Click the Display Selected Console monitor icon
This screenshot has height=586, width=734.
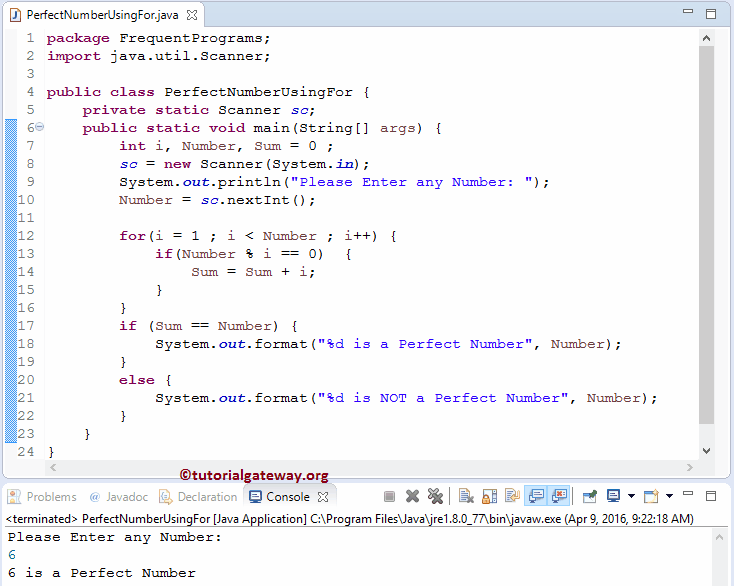pyautogui.click(x=613, y=496)
